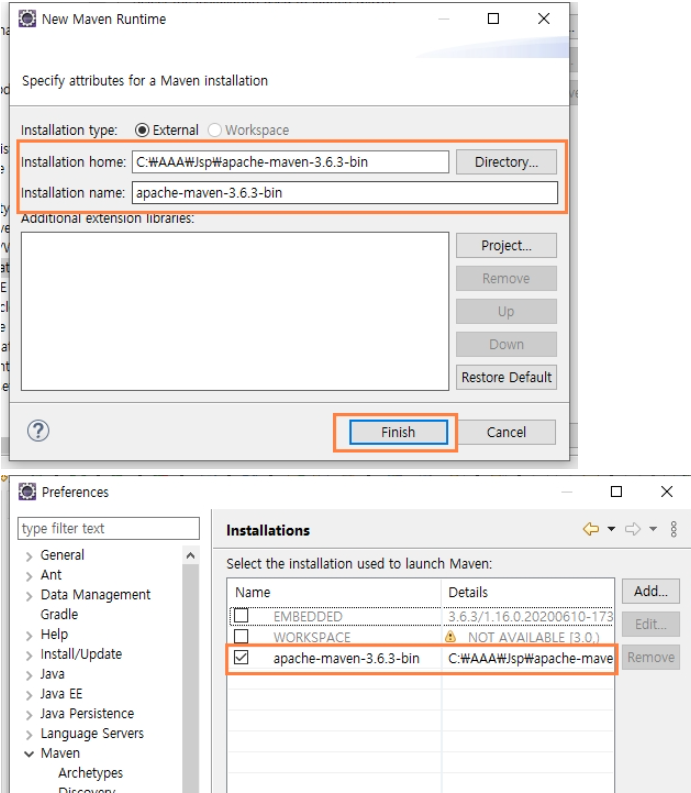Click the Installation name text field
Image resolution: width=691 pixels, height=793 pixels.
pyautogui.click(x=345, y=193)
